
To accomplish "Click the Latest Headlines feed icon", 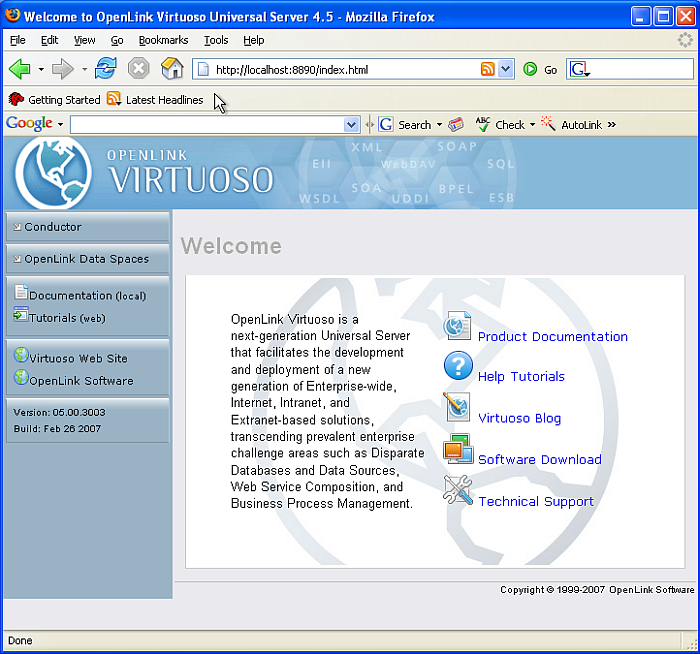I will pyautogui.click(x=114, y=99).
